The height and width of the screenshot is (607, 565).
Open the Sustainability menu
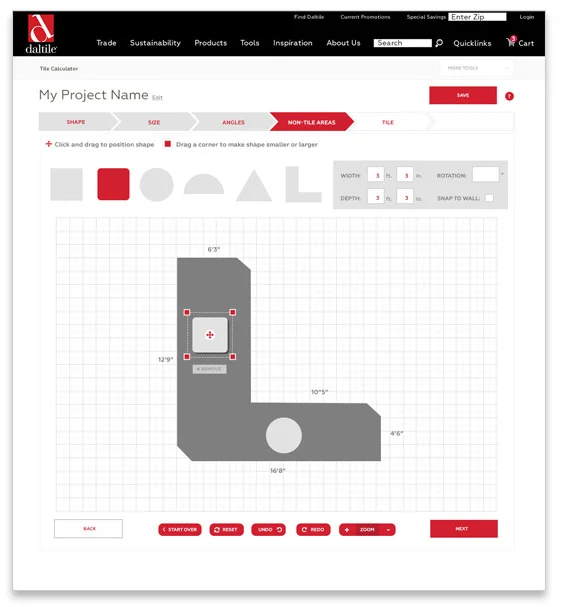[x=155, y=43]
